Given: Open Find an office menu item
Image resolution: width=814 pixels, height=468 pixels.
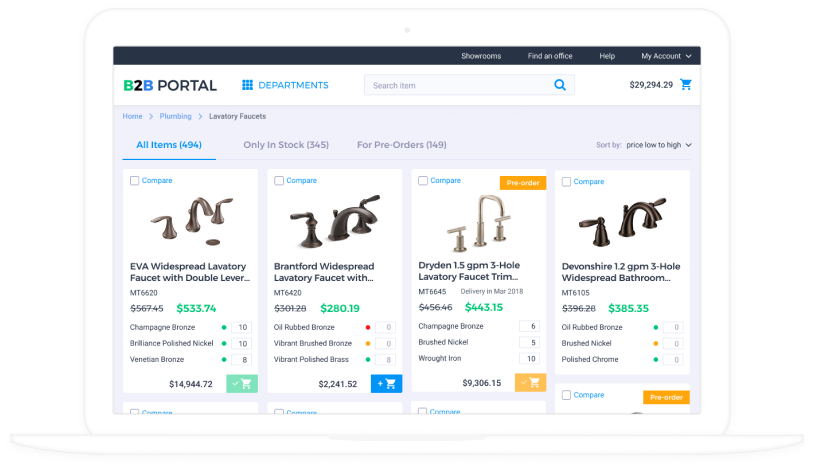Looking at the screenshot, I should click(550, 56).
